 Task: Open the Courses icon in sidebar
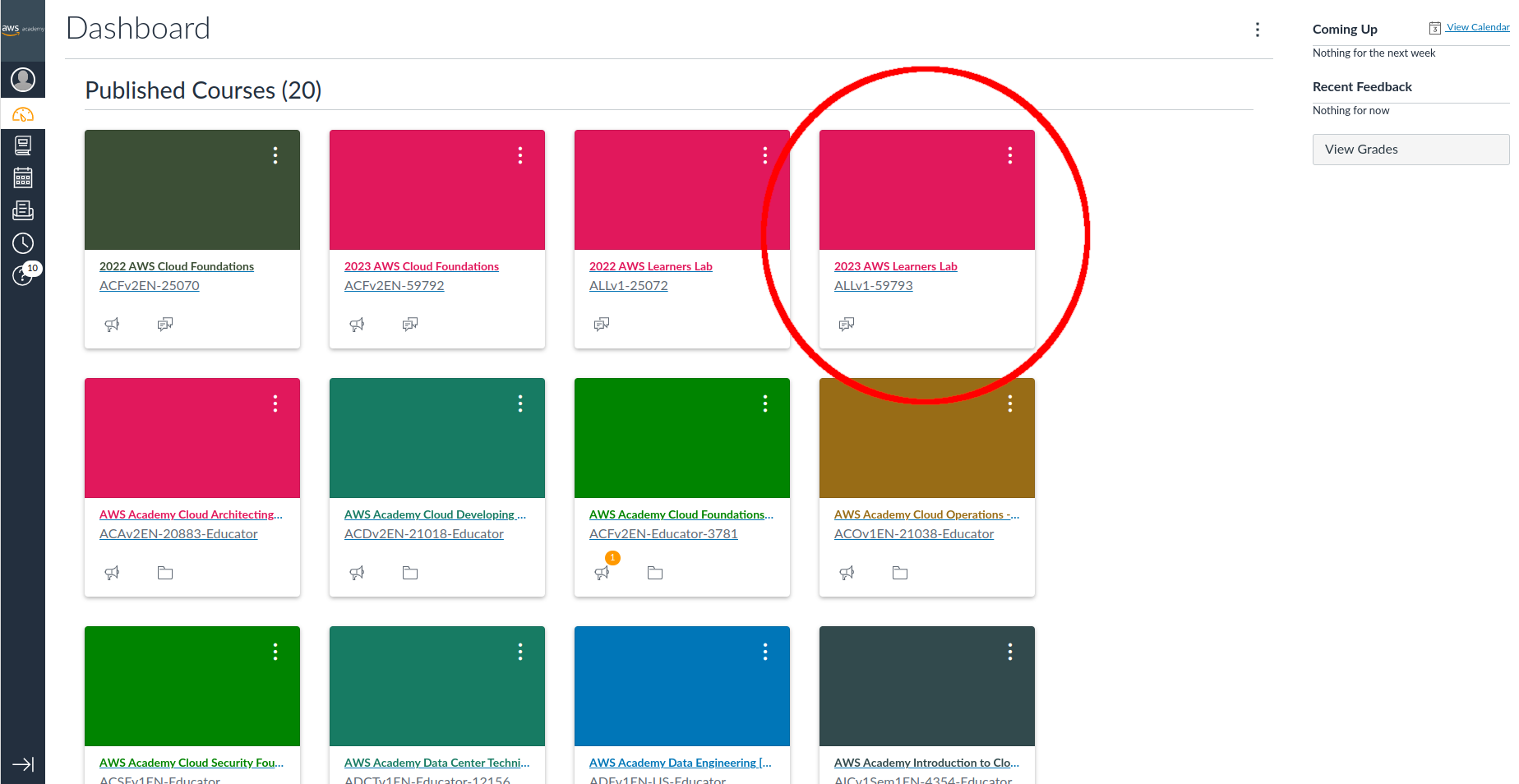pyautogui.click(x=23, y=145)
